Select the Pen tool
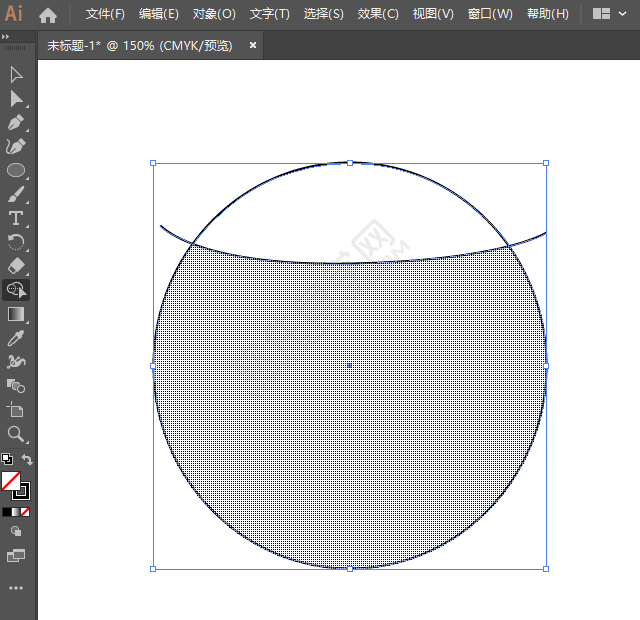The width and height of the screenshot is (640, 620). 16,122
